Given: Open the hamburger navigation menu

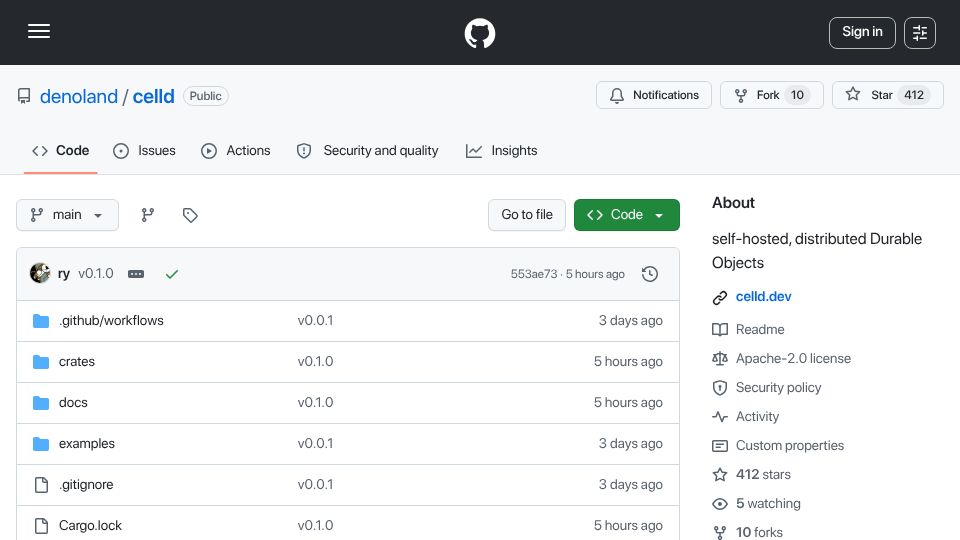Looking at the screenshot, I should 39,31.
